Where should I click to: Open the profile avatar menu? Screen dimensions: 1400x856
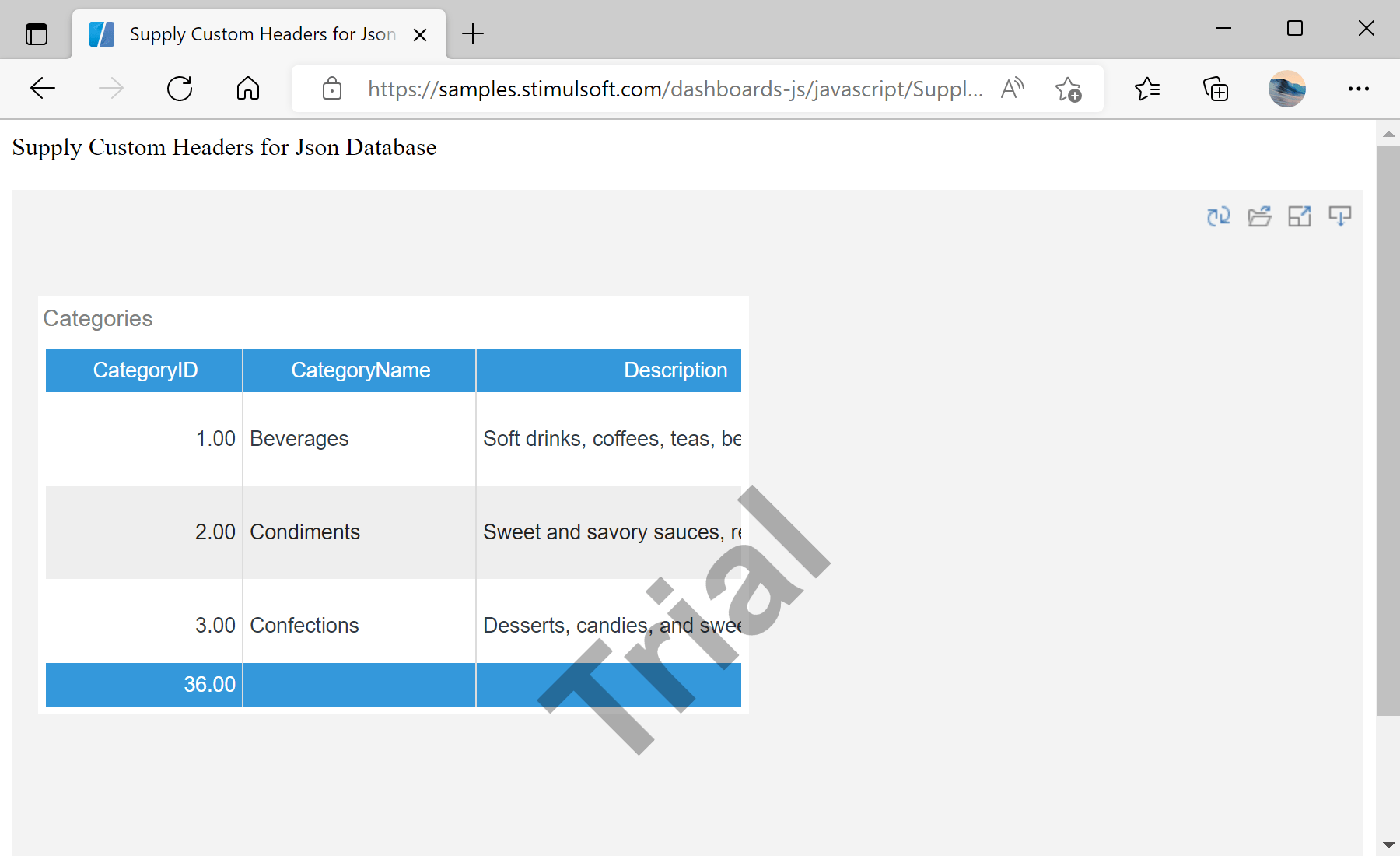coord(1287,89)
